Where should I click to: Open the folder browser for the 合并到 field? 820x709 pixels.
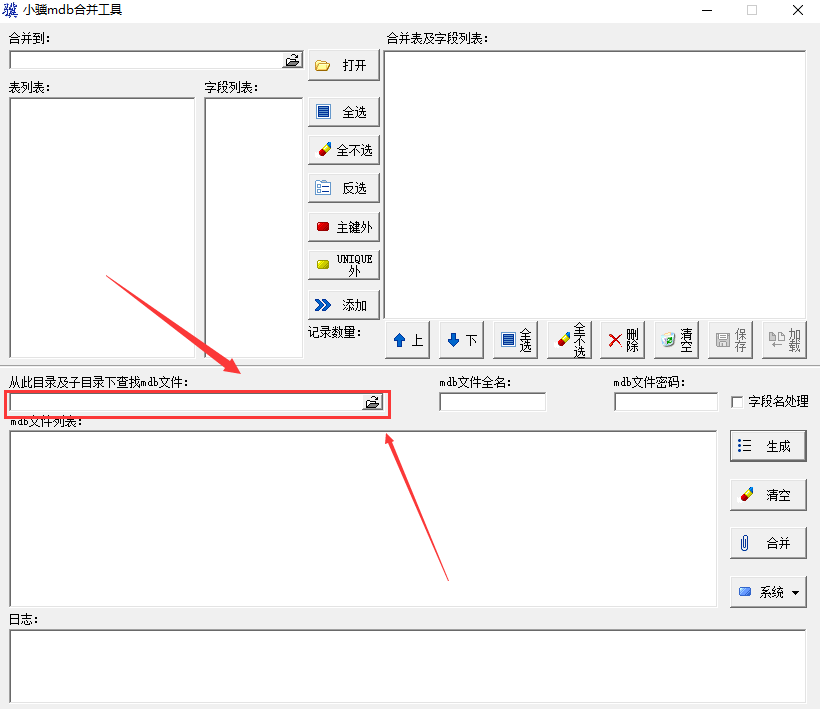(293, 60)
